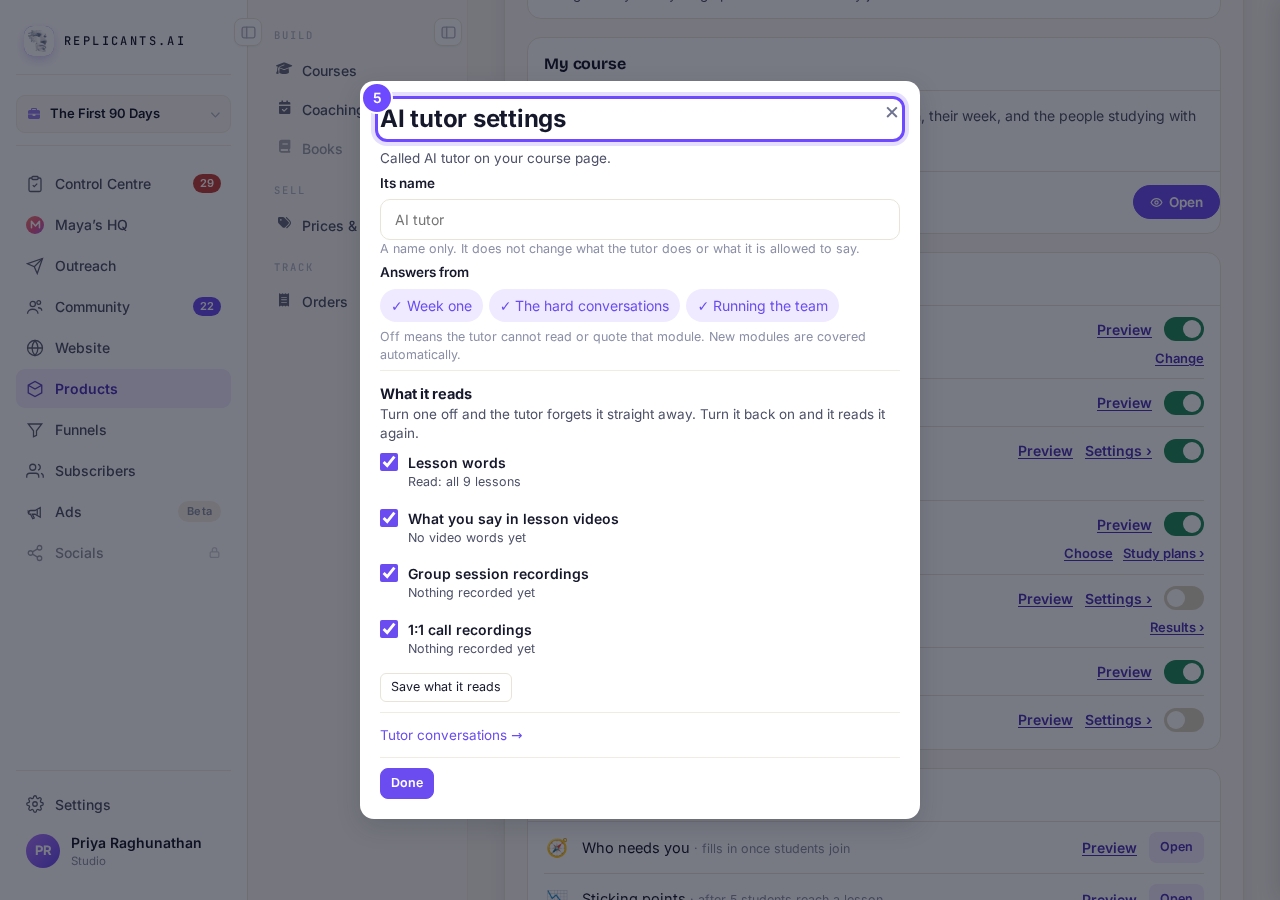Uncheck Group session recordings checkbox
This screenshot has width=1280, height=900.
pyautogui.click(x=389, y=573)
